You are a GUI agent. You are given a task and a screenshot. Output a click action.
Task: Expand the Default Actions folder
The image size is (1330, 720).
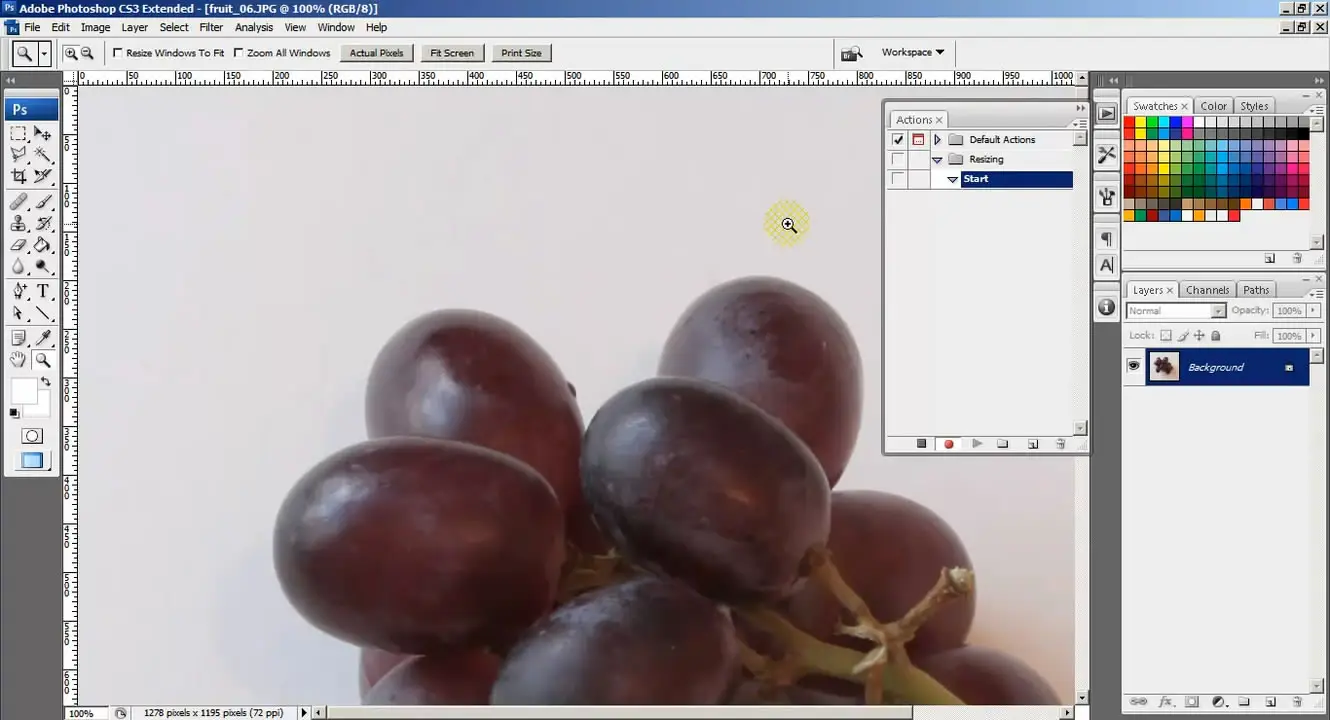coord(937,140)
